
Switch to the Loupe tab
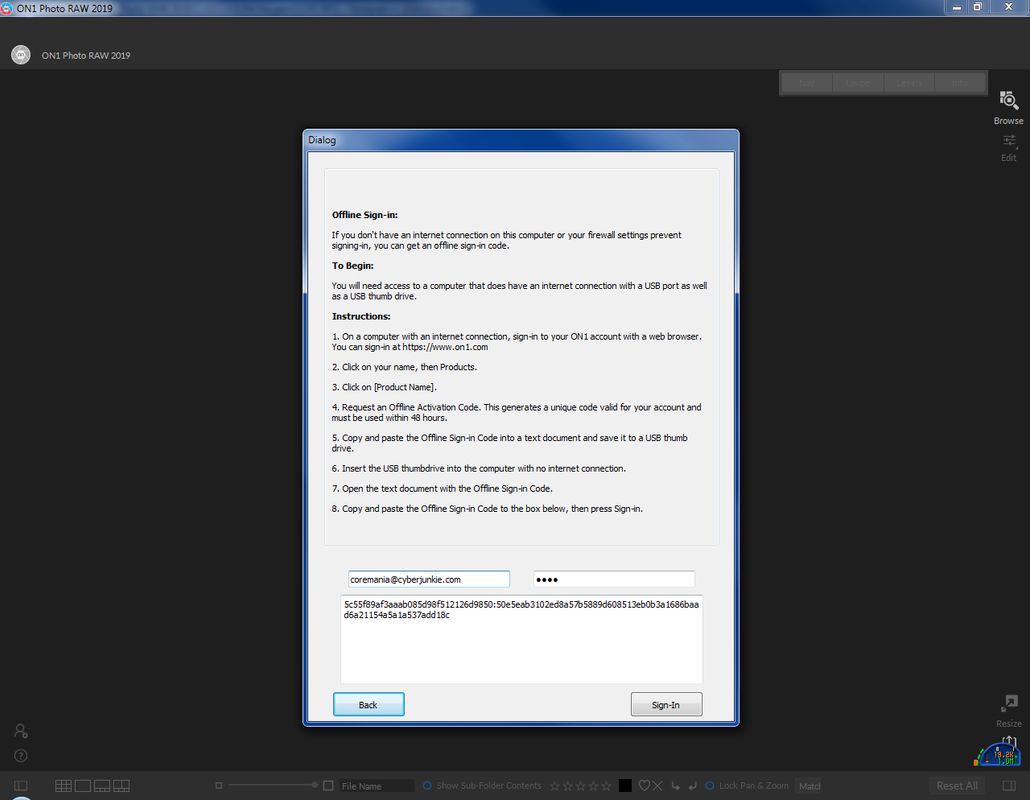pos(858,83)
